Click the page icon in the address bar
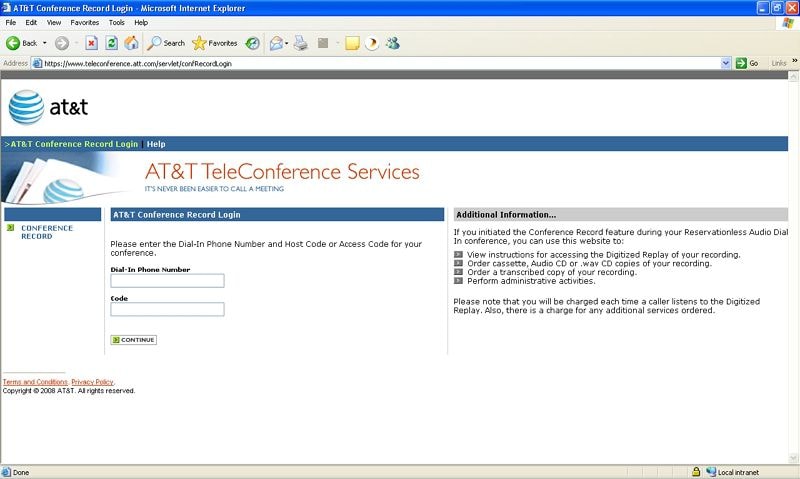Viewport: 800px width, 479px height. (37, 63)
